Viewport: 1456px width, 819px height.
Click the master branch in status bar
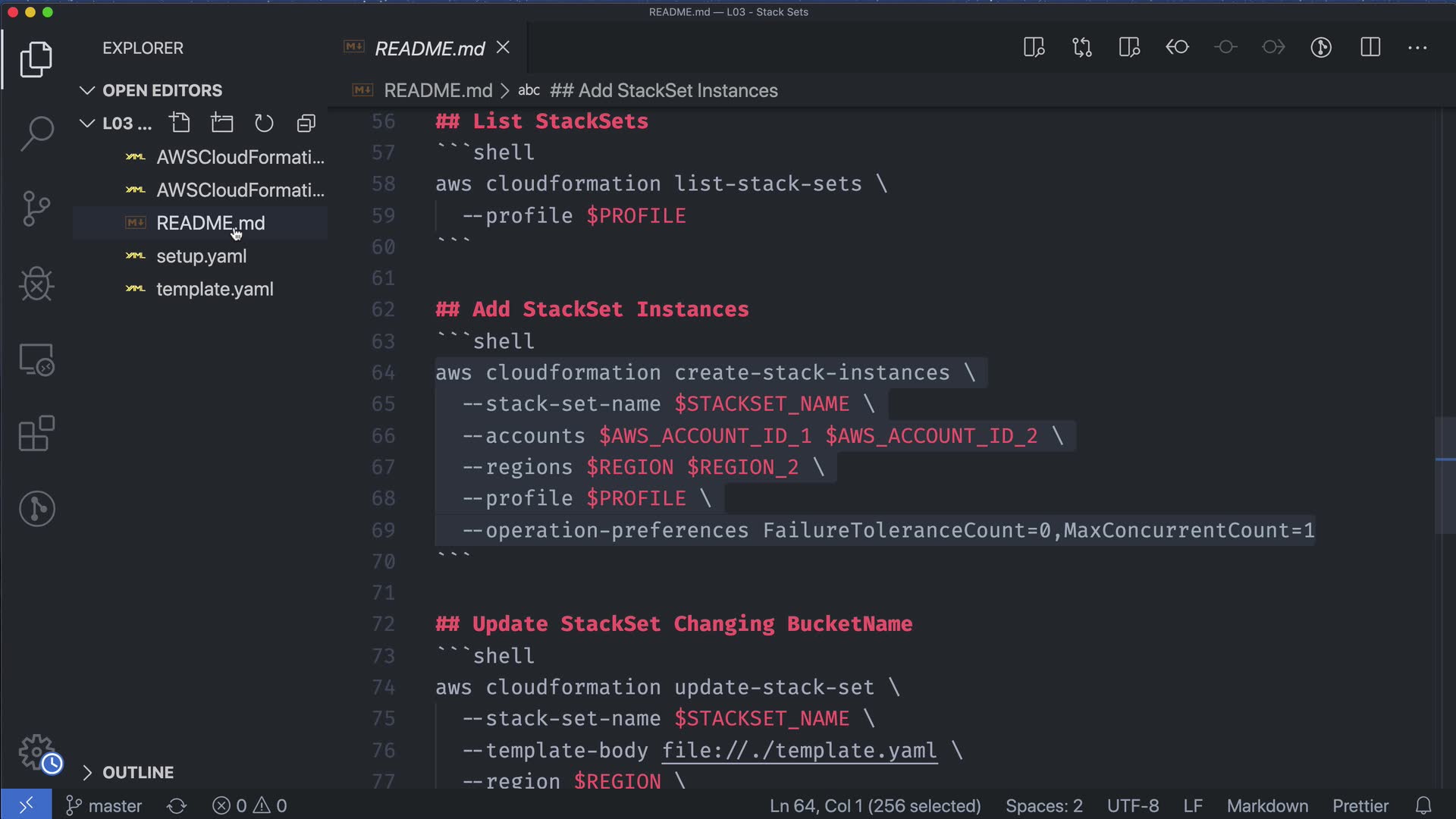(105, 805)
